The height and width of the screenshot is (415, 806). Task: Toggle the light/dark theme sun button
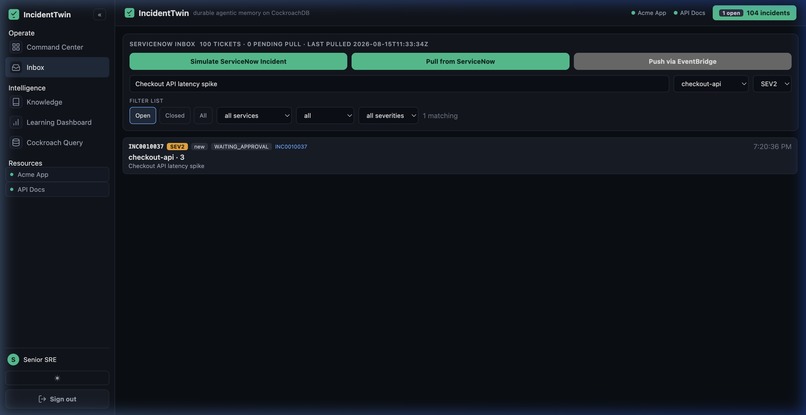57,378
